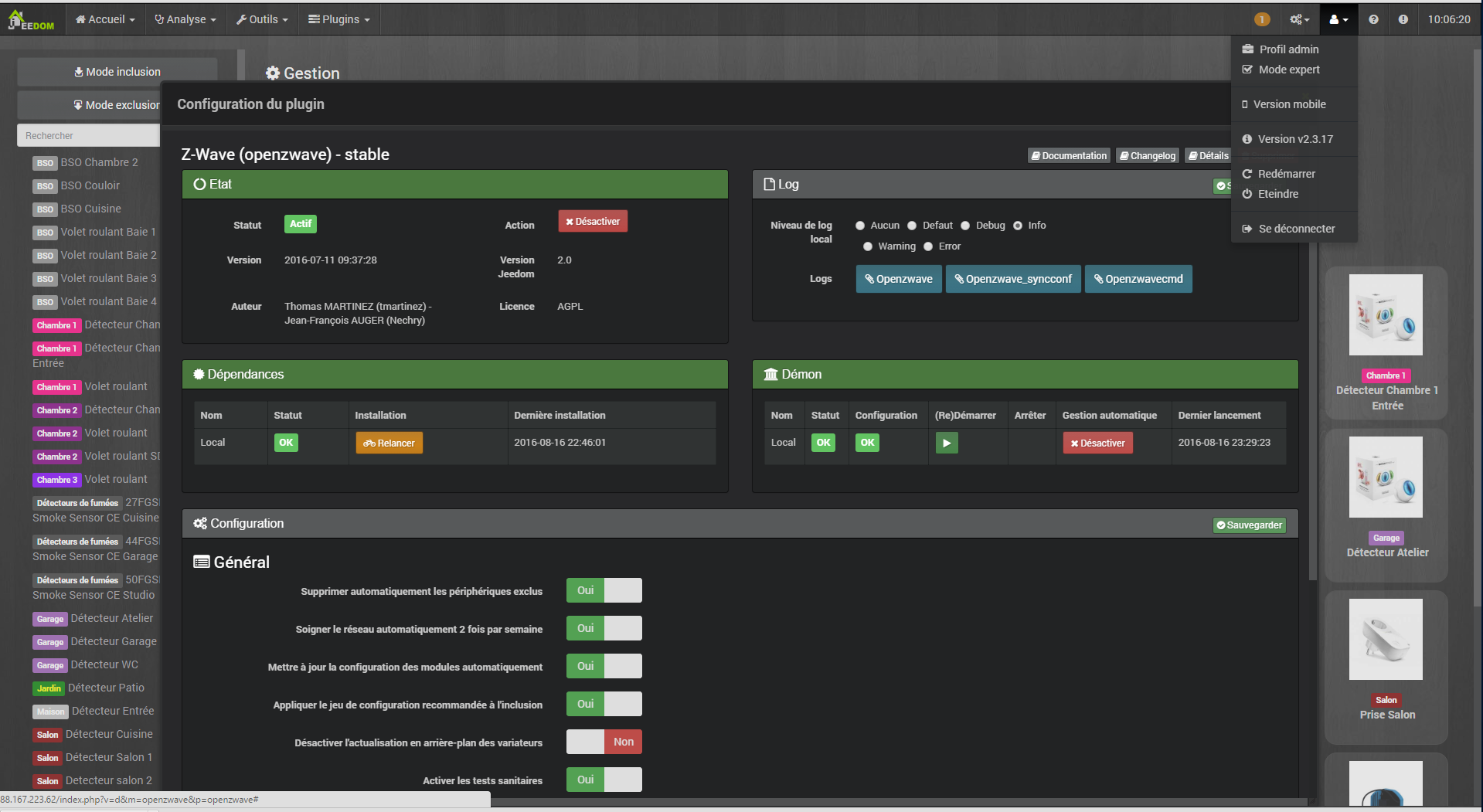Select the Error log level radio
This screenshot has width=1483, height=812.
coord(928,246)
